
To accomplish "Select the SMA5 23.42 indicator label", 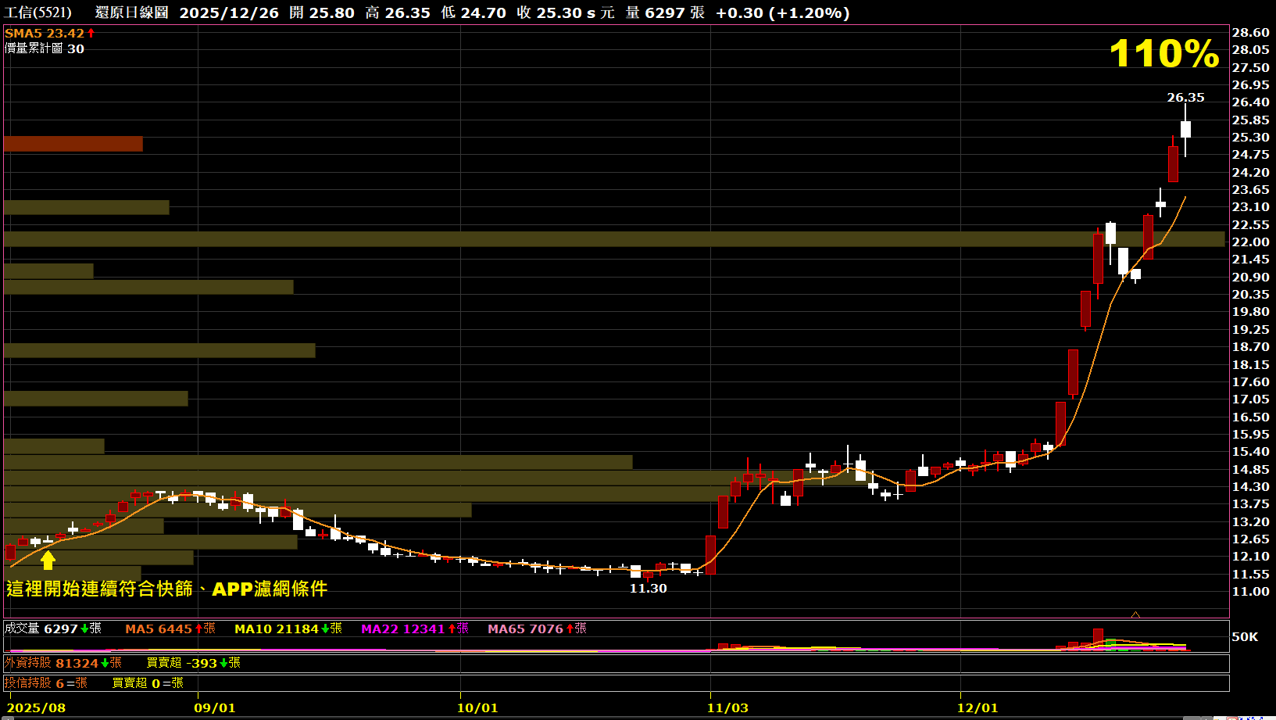I will point(50,33).
